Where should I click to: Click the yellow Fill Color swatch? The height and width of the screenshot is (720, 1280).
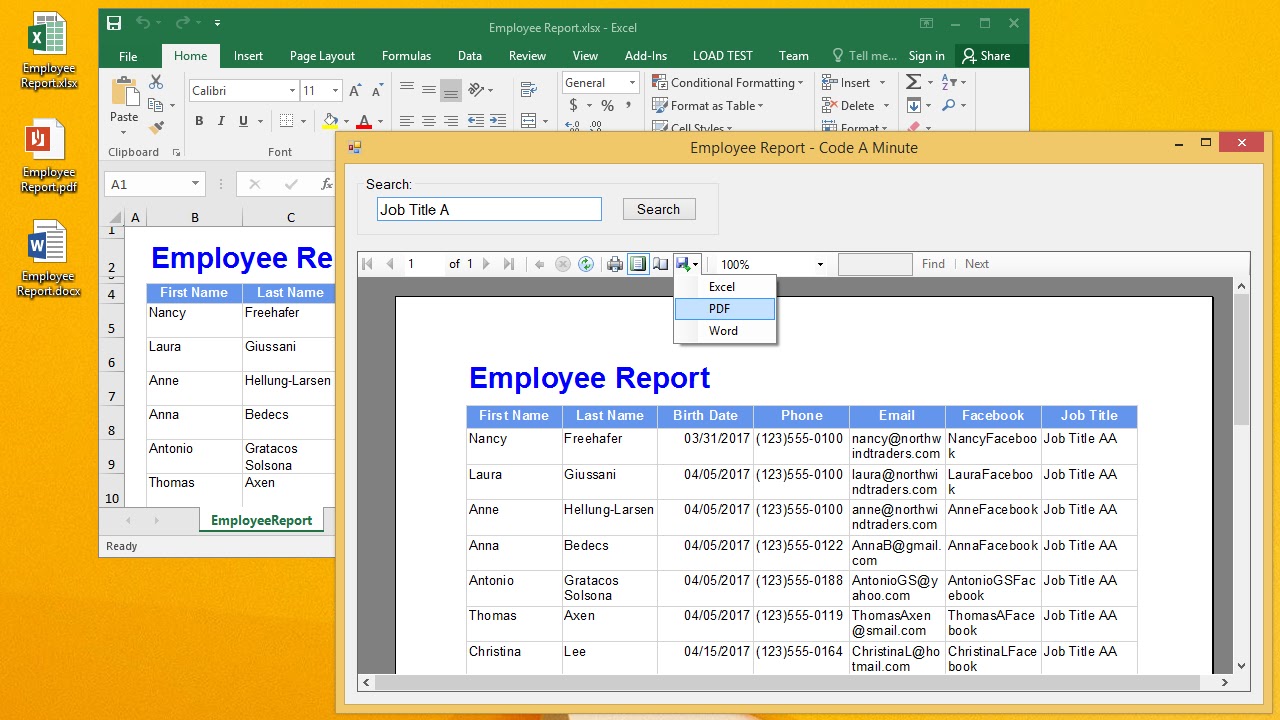click(x=330, y=121)
